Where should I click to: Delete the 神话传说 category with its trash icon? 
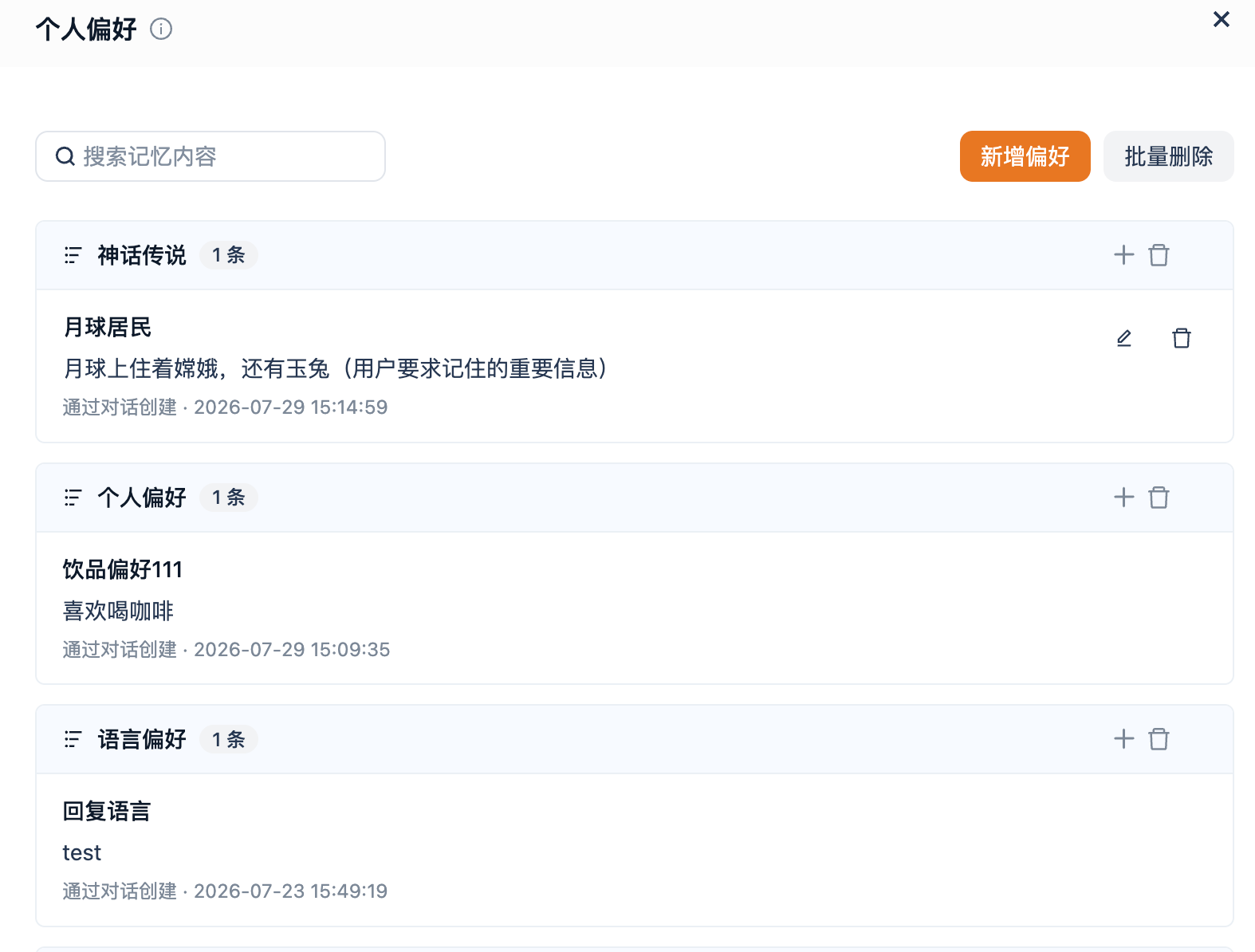(1159, 255)
